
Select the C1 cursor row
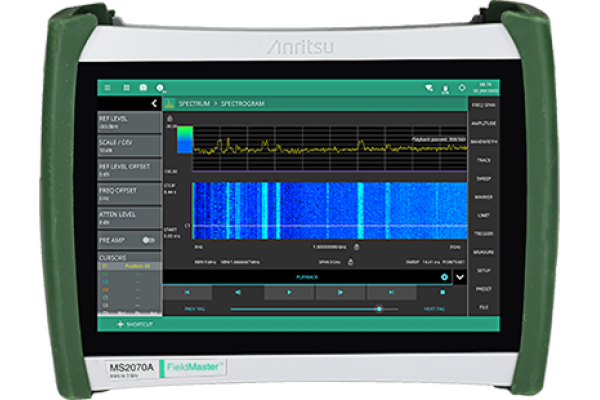pyautogui.click(x=129, y=266)
